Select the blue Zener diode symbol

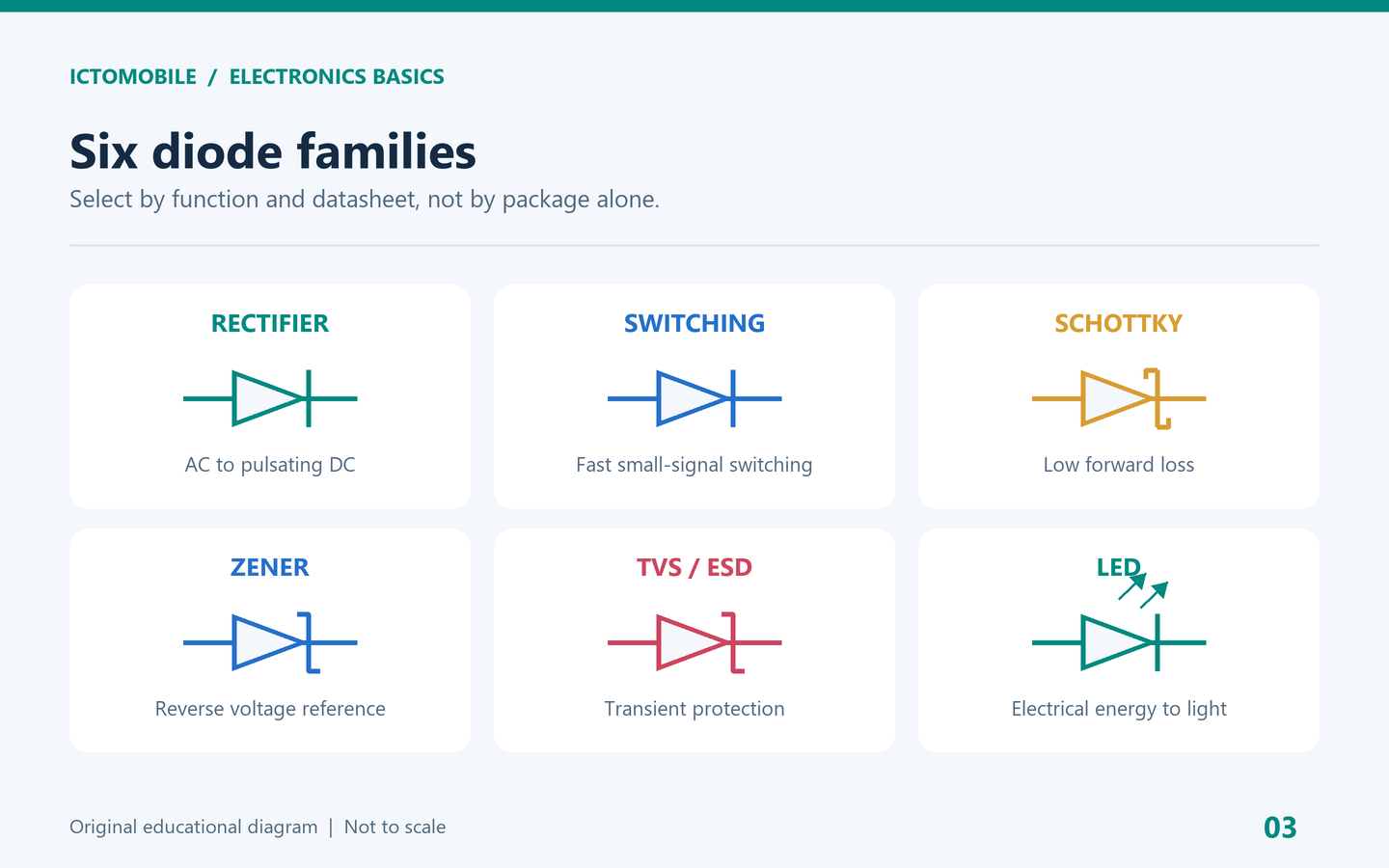[270, 642]
